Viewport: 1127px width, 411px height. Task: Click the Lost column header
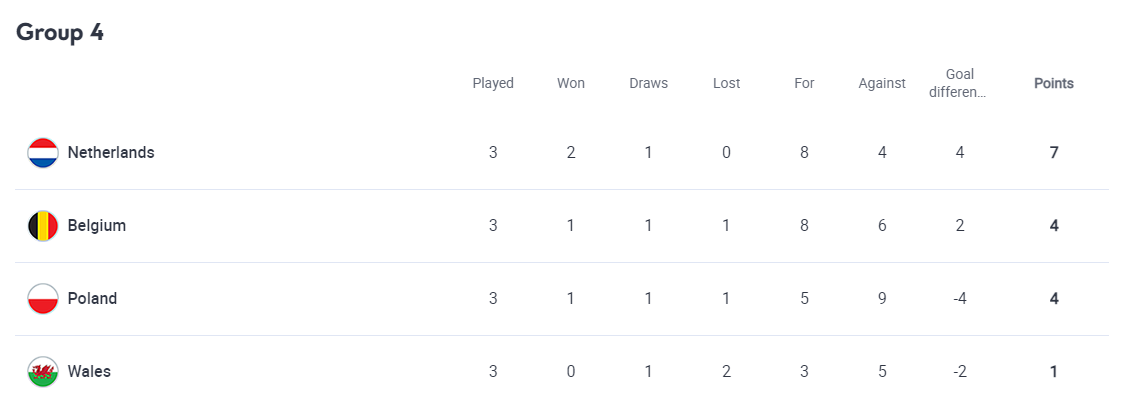point(726,84)
